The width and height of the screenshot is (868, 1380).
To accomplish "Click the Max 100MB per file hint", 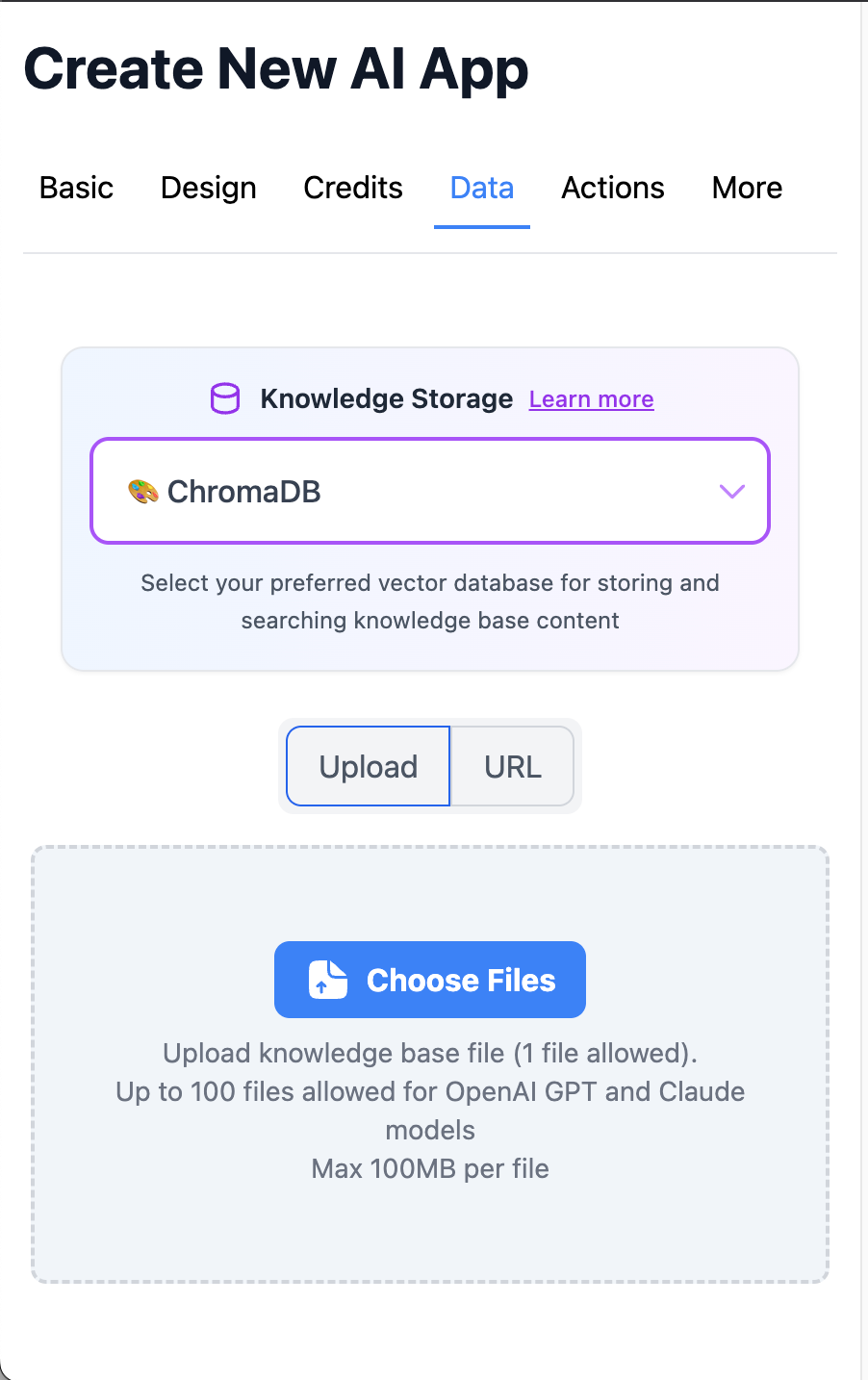I will tap(430, 1168).
